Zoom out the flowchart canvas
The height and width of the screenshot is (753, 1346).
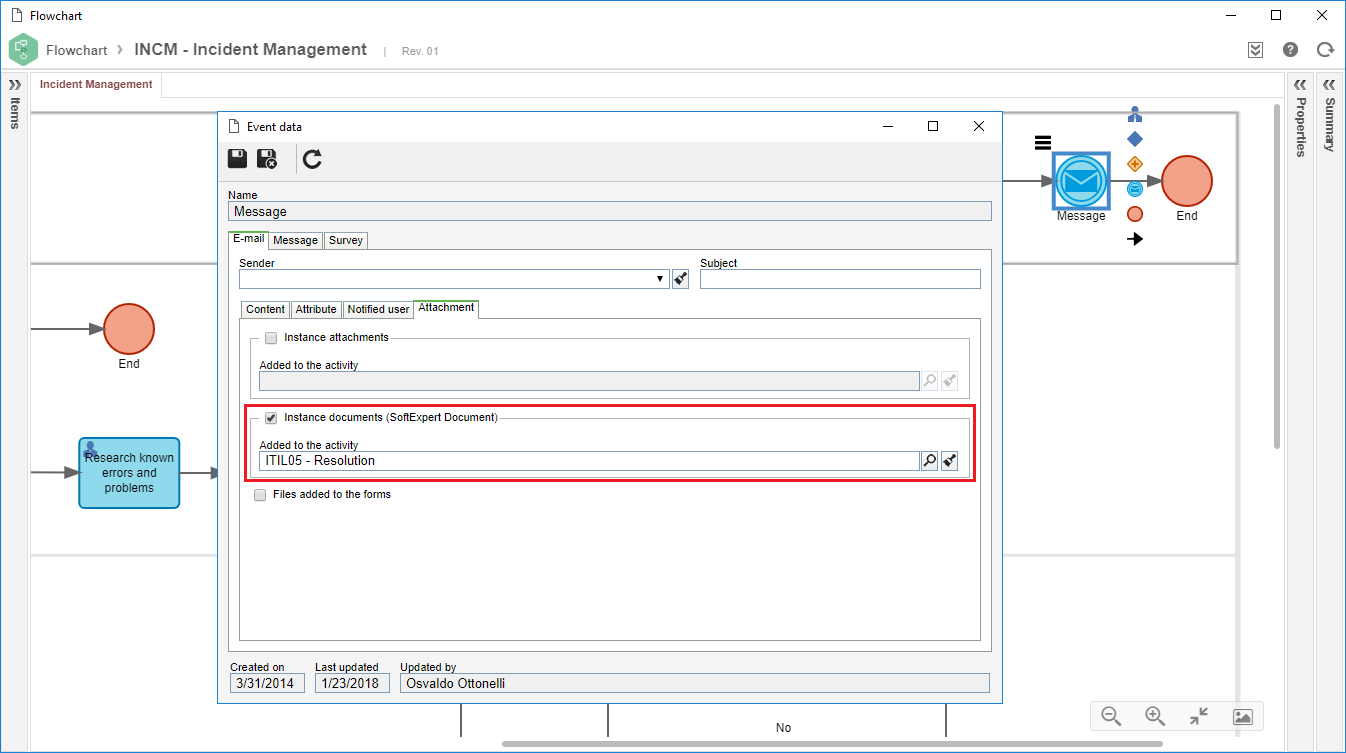[1111, 716]
